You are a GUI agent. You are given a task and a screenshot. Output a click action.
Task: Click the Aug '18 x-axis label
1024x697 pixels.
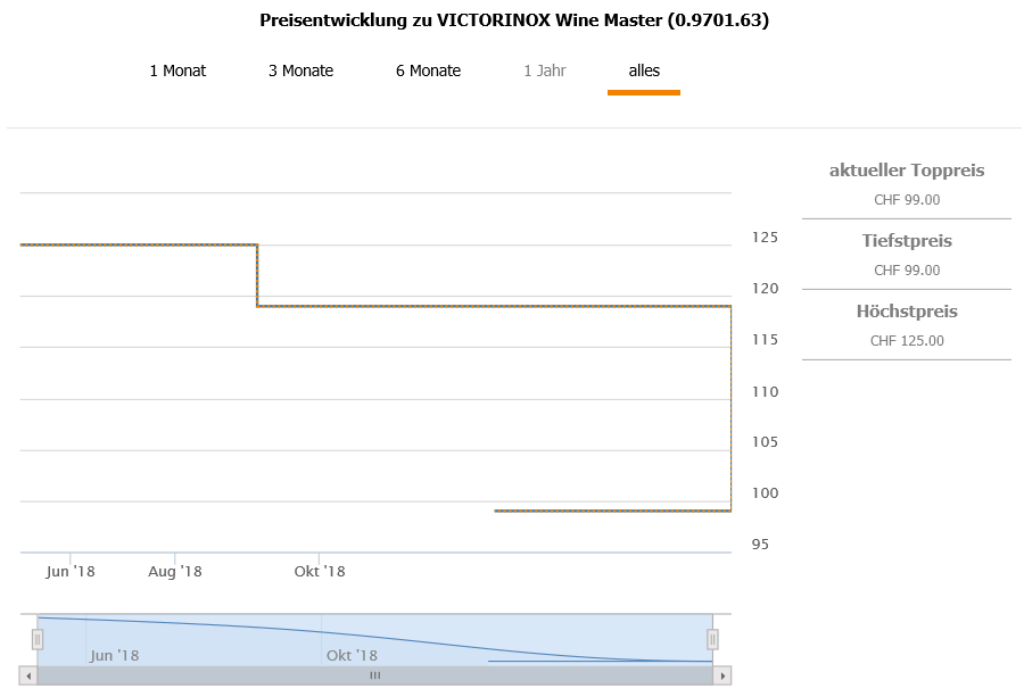[x=175, y=571]
